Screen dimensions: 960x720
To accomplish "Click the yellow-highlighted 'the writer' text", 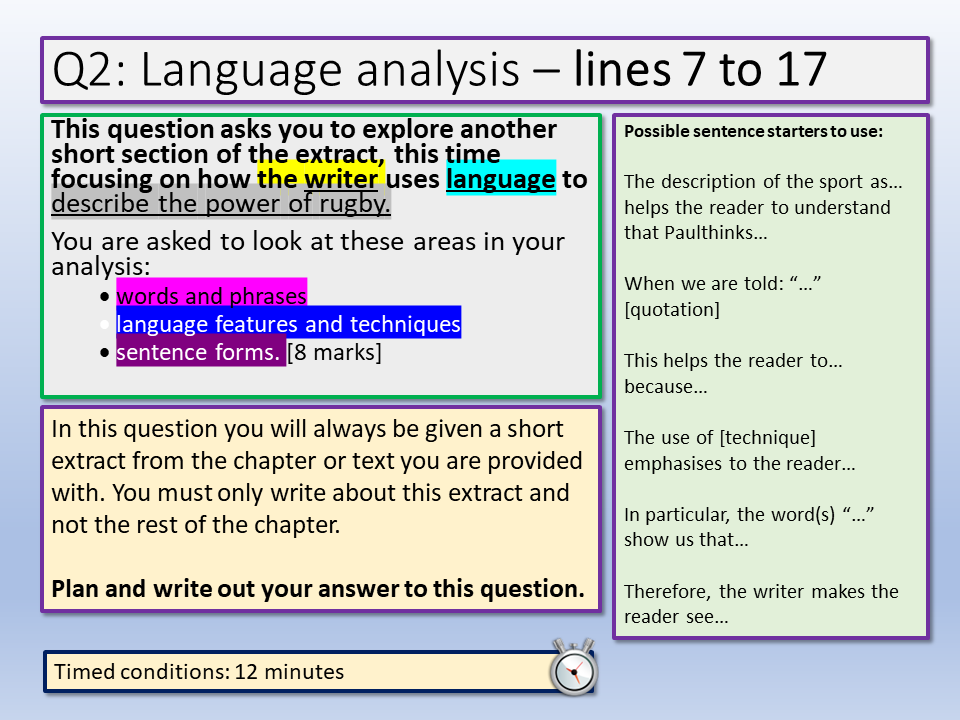I will tap(320, 179).
